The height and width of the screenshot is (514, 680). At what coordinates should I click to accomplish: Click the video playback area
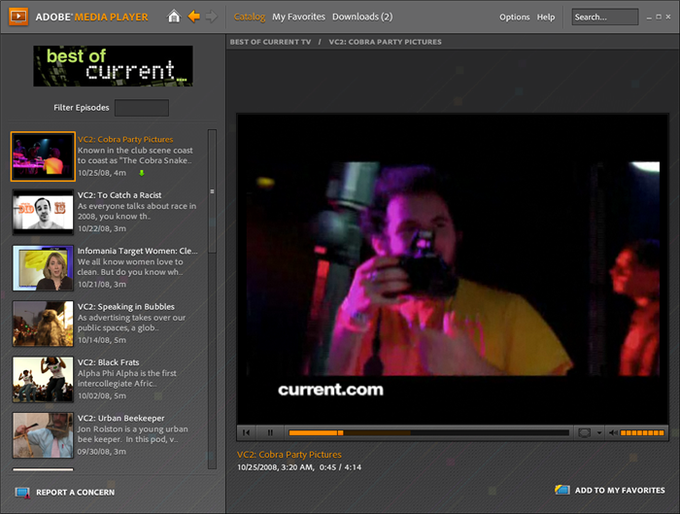[x=452, y=269]
